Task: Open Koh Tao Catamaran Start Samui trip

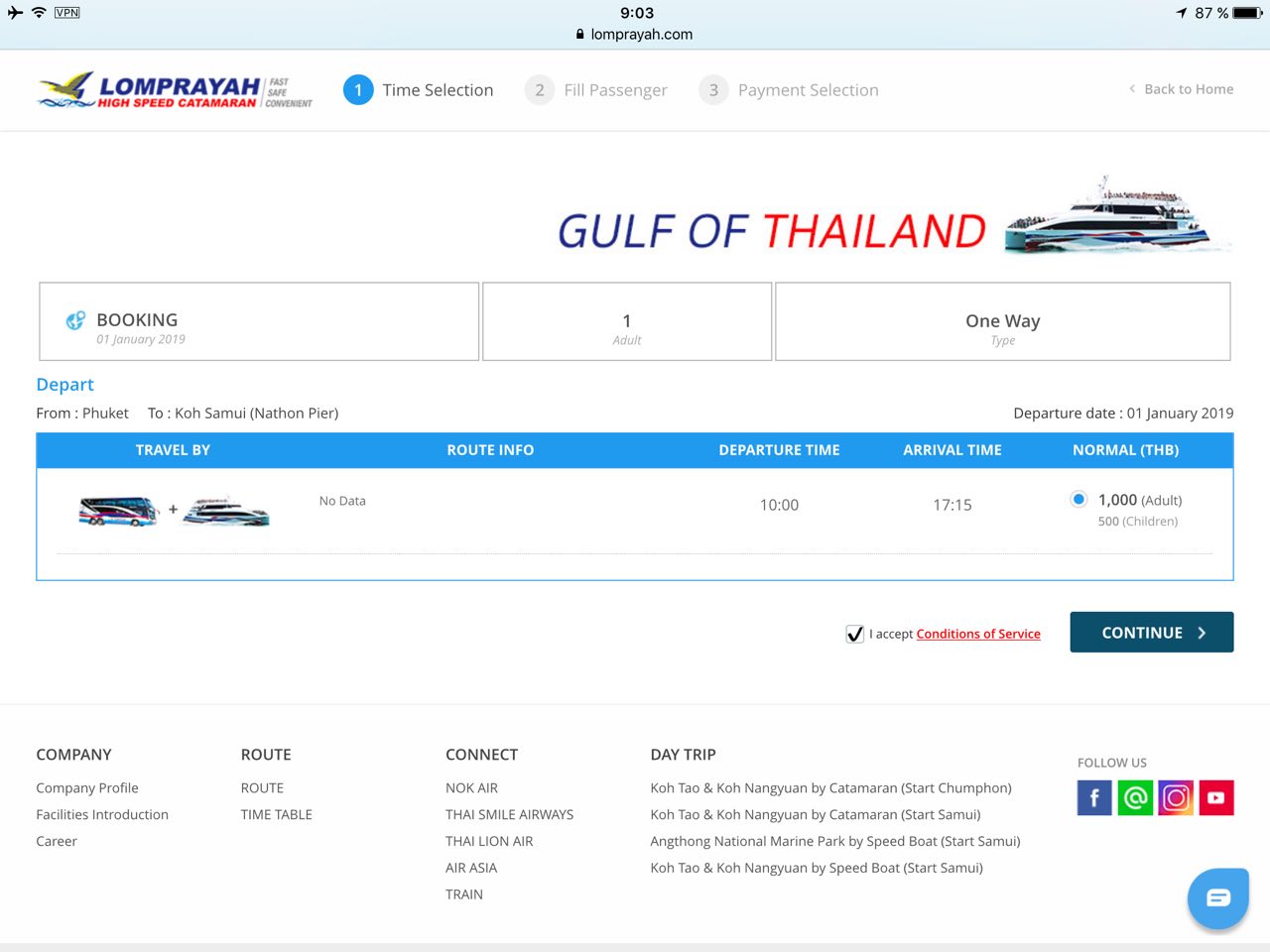Action: point(816,814)
